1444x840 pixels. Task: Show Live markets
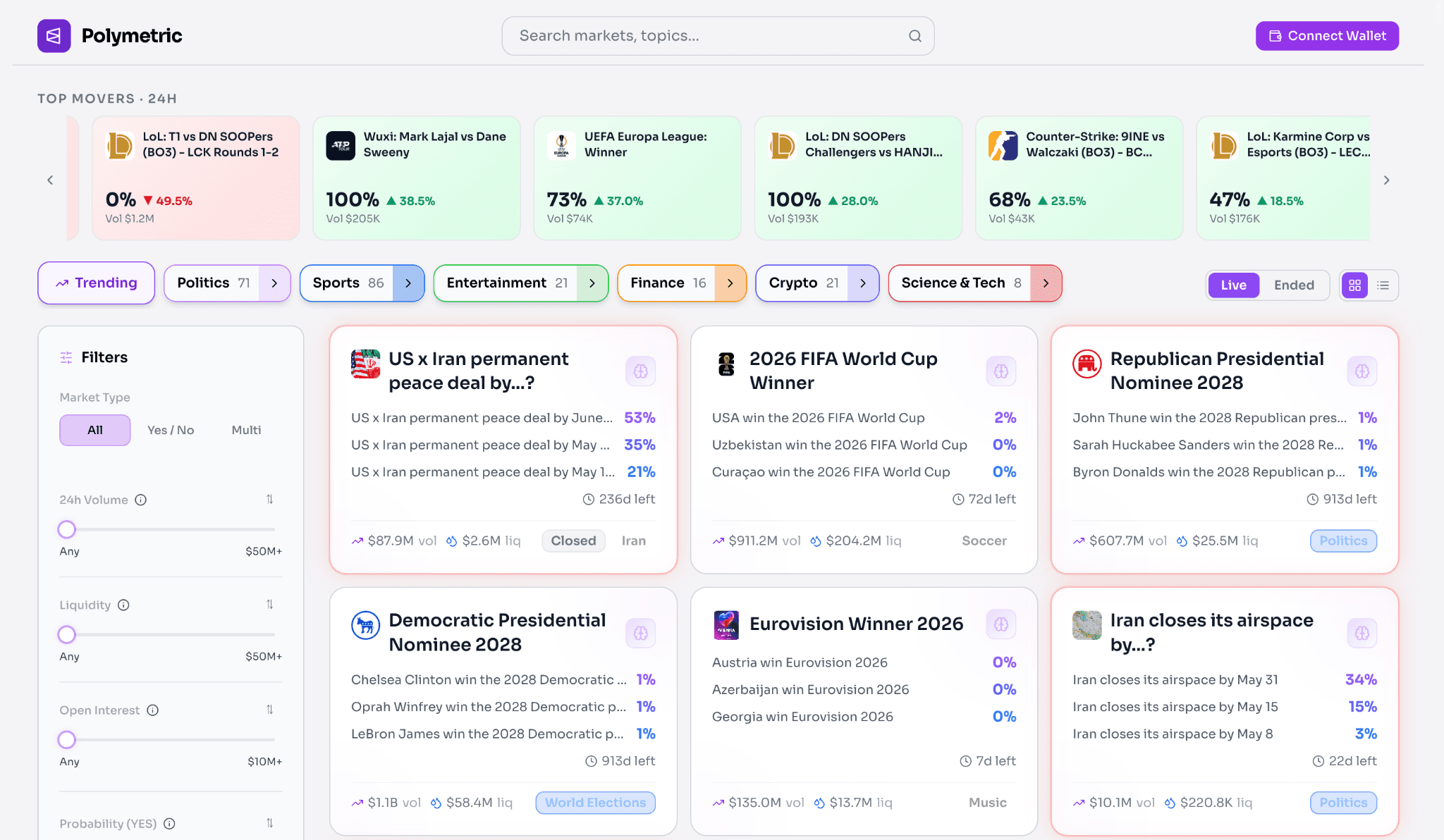[1233, 285]
